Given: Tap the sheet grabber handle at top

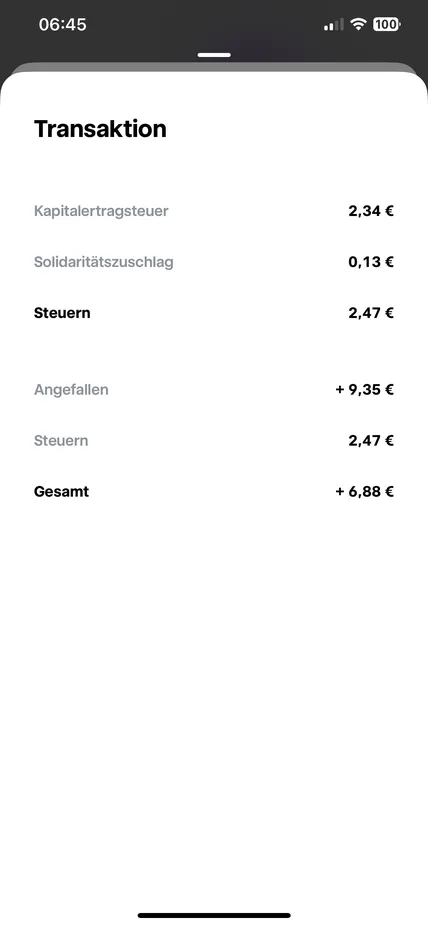Looking at the screenshot, I should click(x=214, y=55).
